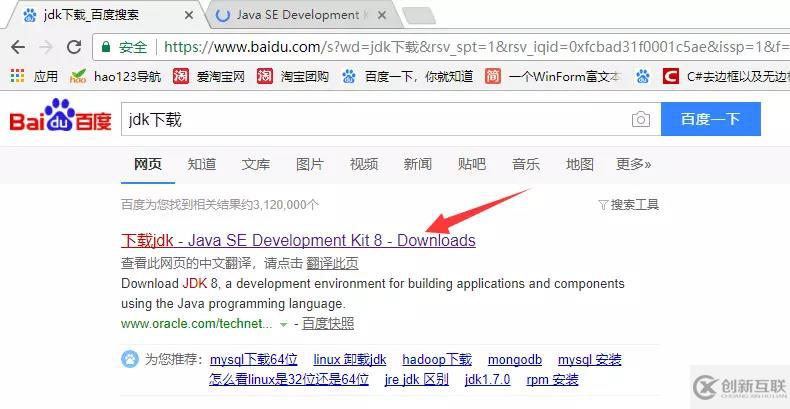Screen dimensions: 790x409
Task: Click the mysql下载64位 suggestion
Action: point(253,360)
